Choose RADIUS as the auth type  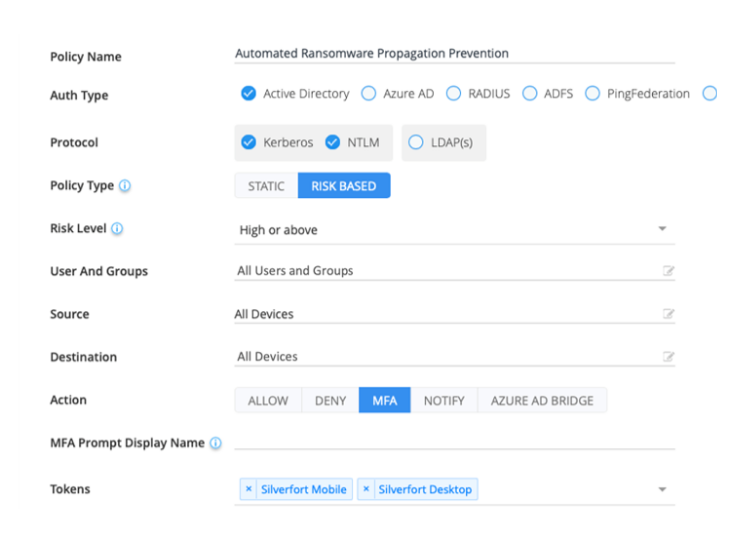452,94
